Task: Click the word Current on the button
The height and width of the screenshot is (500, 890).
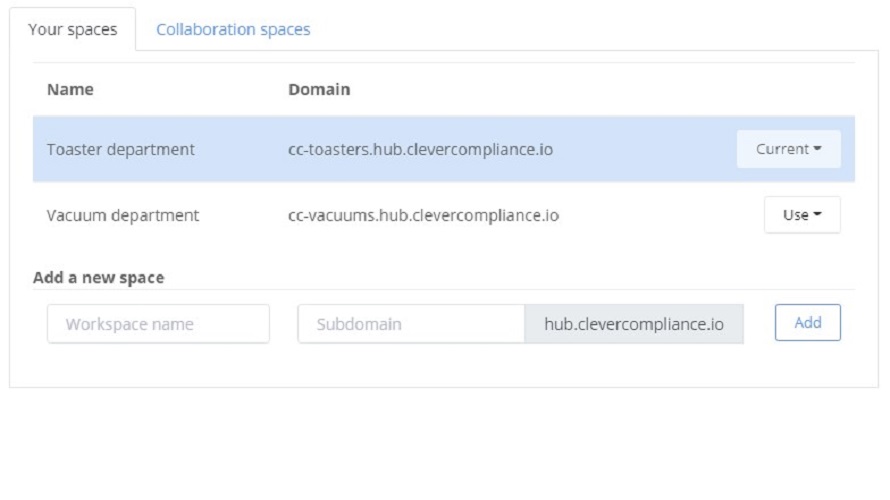Action: 782,149
